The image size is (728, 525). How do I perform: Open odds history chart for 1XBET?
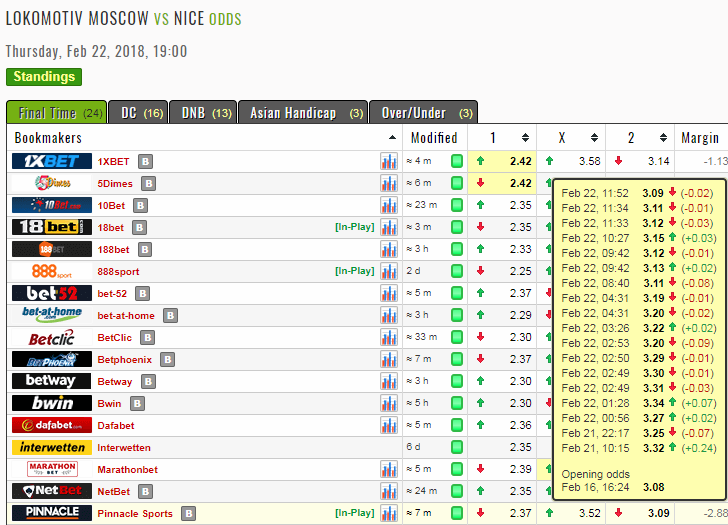[x=389, y=162]
